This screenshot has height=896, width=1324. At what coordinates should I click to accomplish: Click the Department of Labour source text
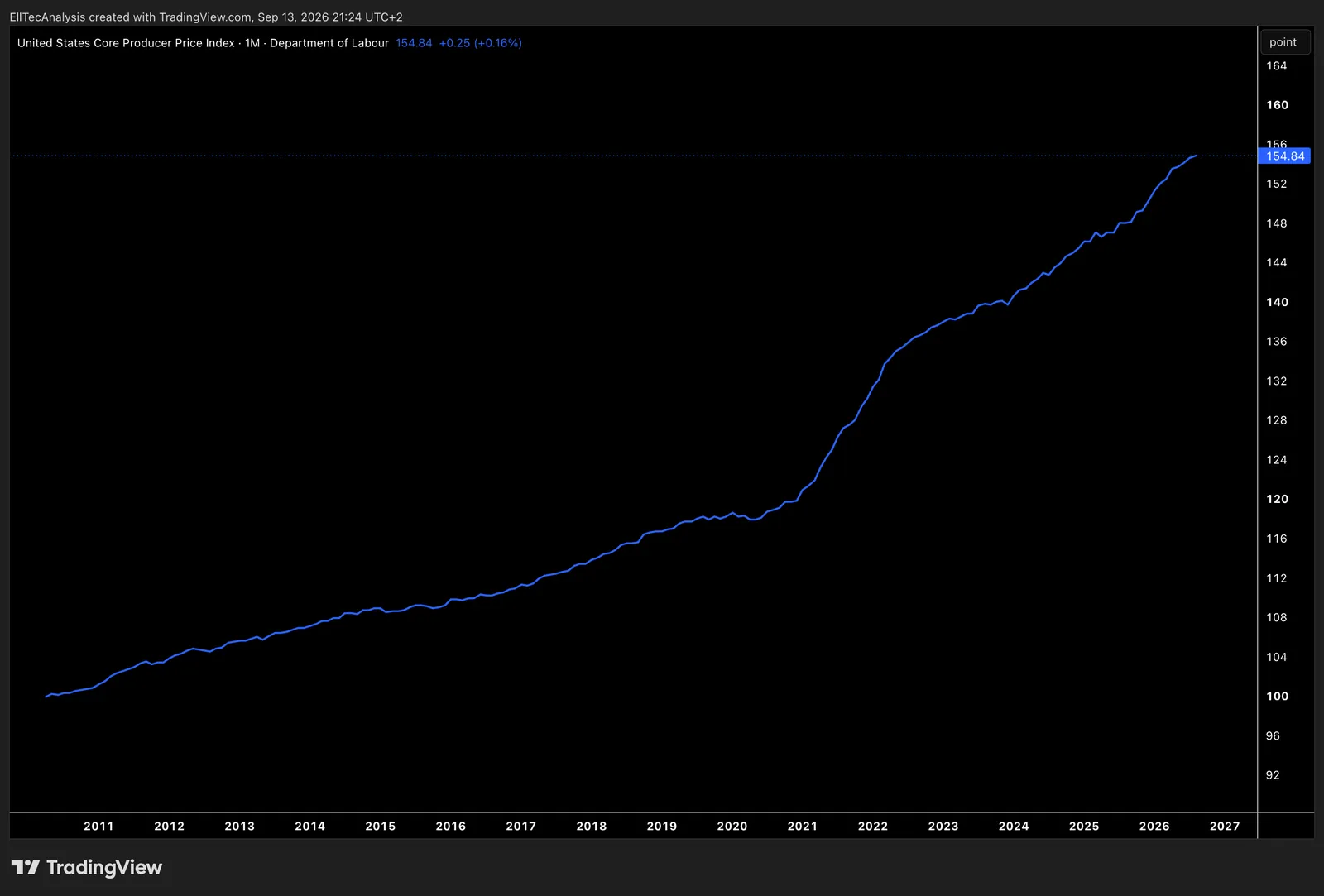point(329,43)
